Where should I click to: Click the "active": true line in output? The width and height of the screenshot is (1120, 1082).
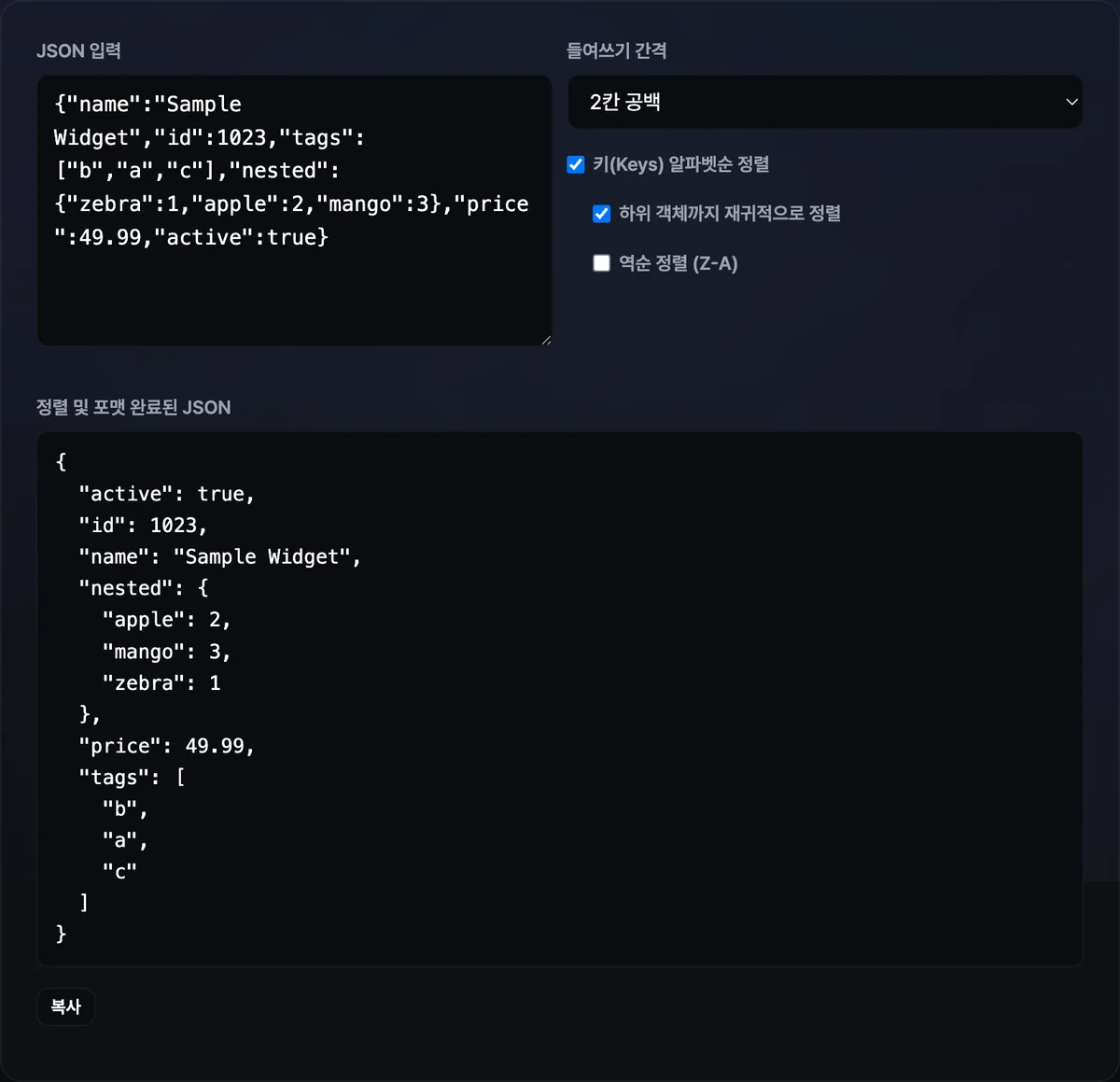[166, 494]
